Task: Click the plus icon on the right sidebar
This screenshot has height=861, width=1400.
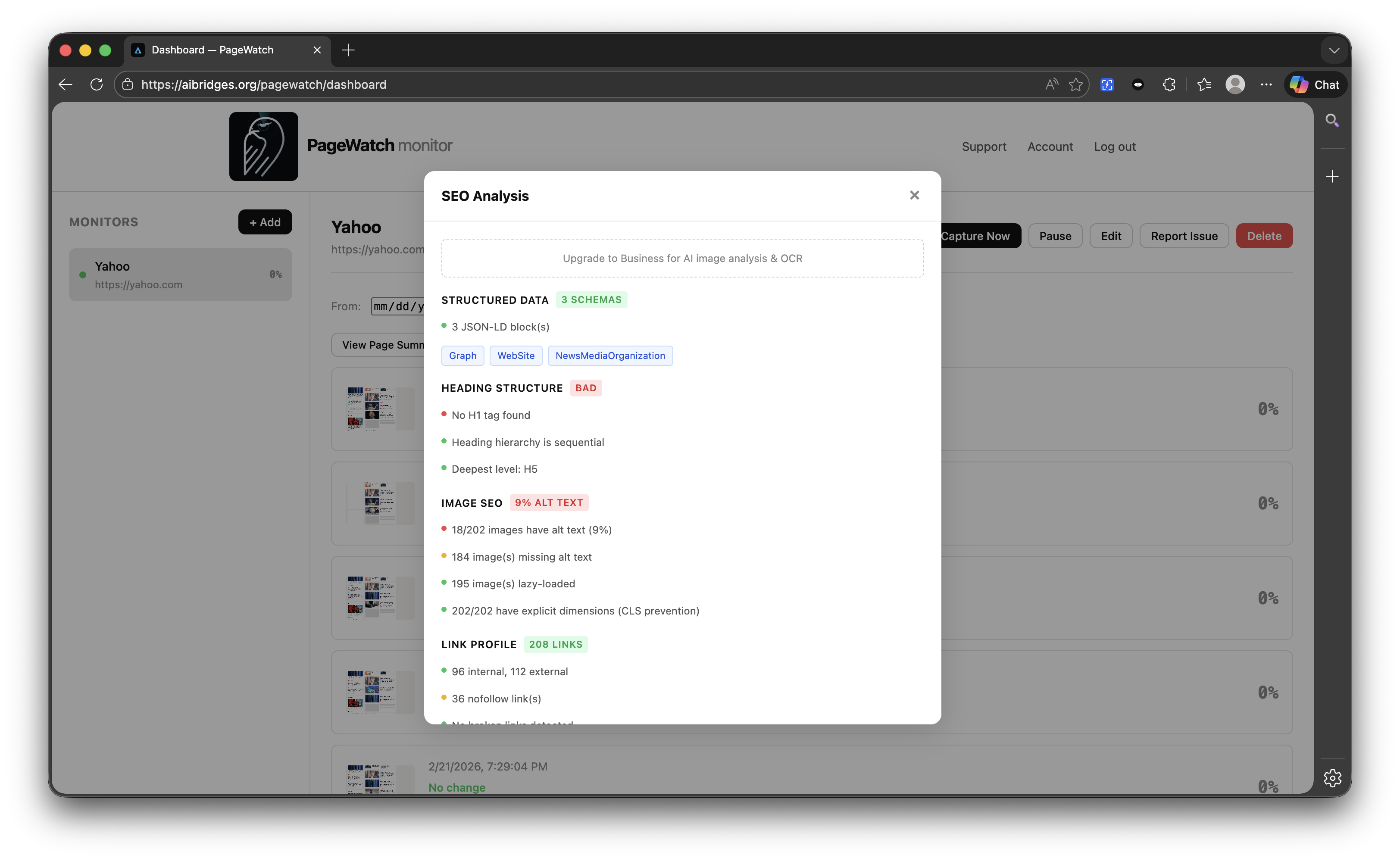Action: tap(1332, 177)
